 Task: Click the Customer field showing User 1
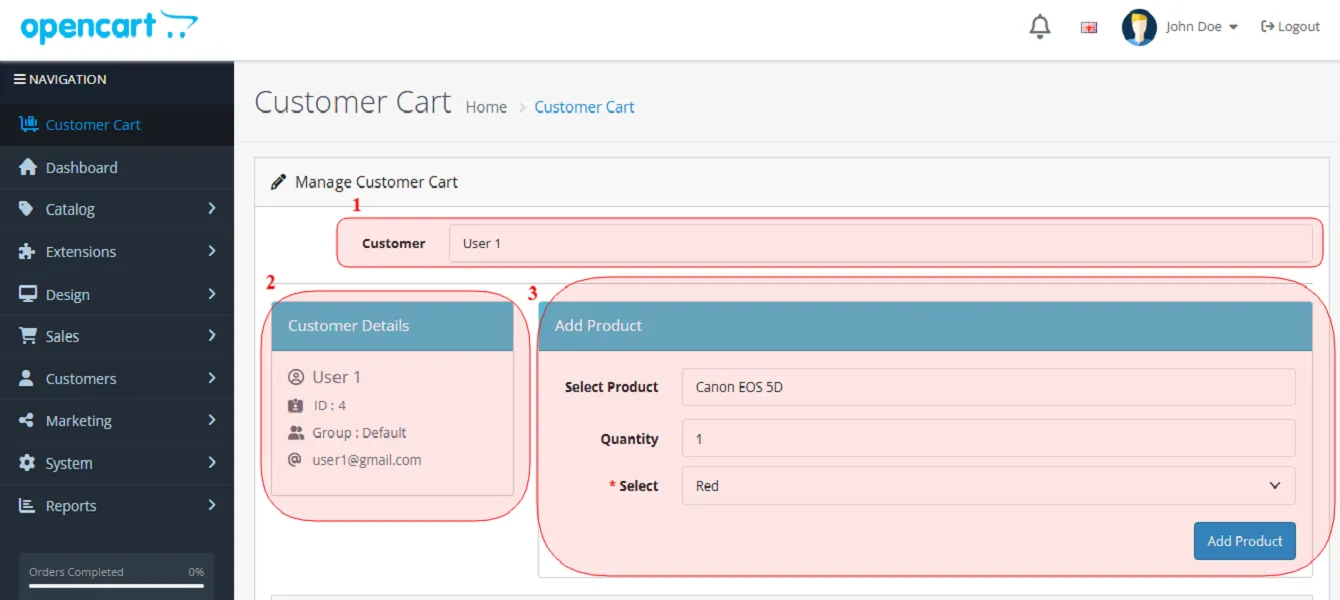(x=880, y=243)
